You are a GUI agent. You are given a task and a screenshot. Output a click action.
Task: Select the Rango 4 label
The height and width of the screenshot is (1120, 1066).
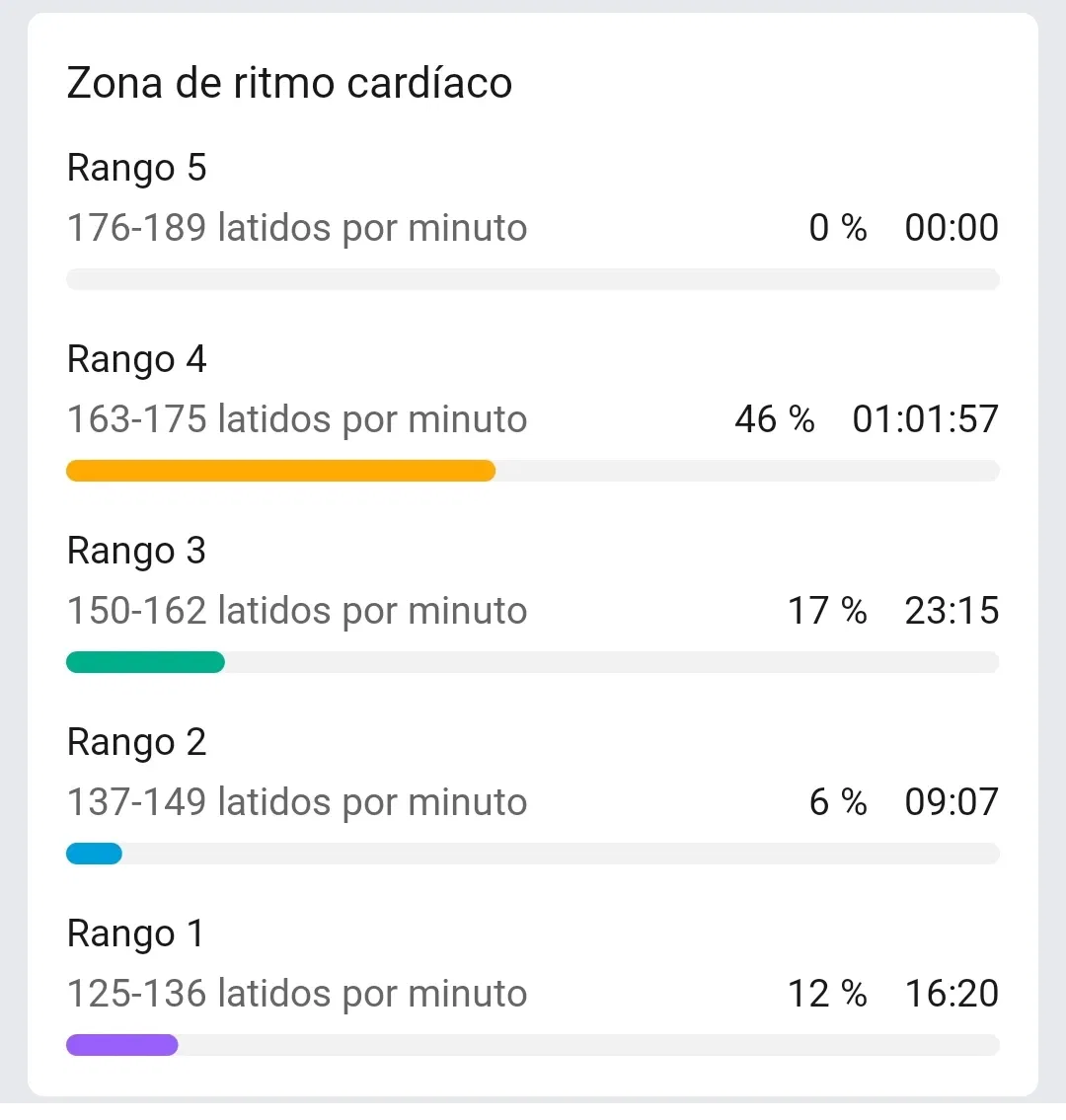pyautogui.click(x=136, y=359)
